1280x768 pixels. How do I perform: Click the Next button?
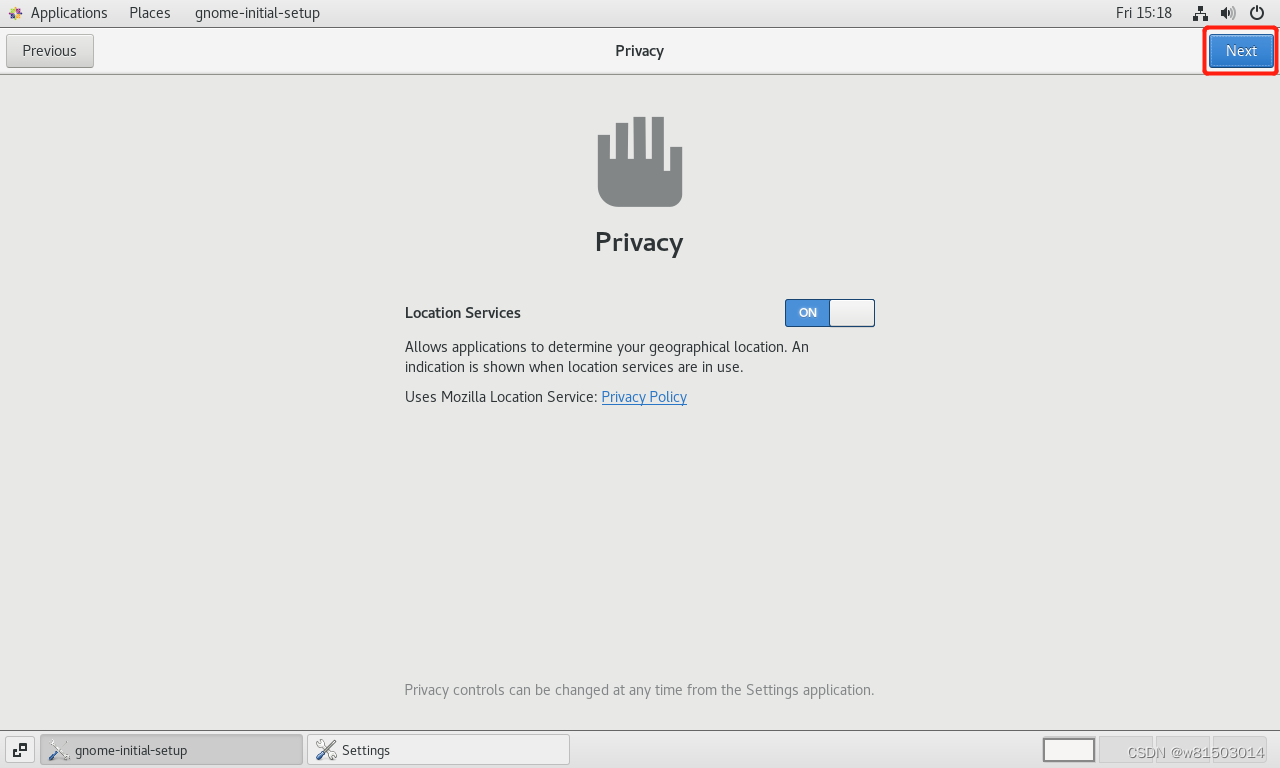pos(1241,51)
